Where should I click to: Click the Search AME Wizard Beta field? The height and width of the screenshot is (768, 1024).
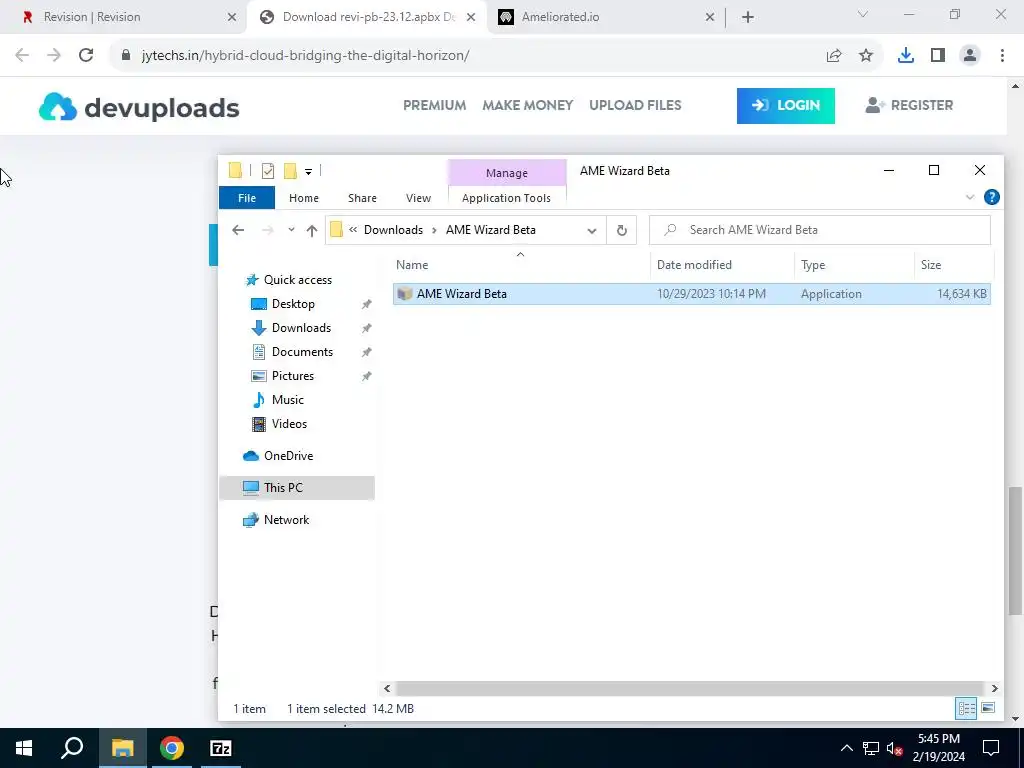pos(820,230)
